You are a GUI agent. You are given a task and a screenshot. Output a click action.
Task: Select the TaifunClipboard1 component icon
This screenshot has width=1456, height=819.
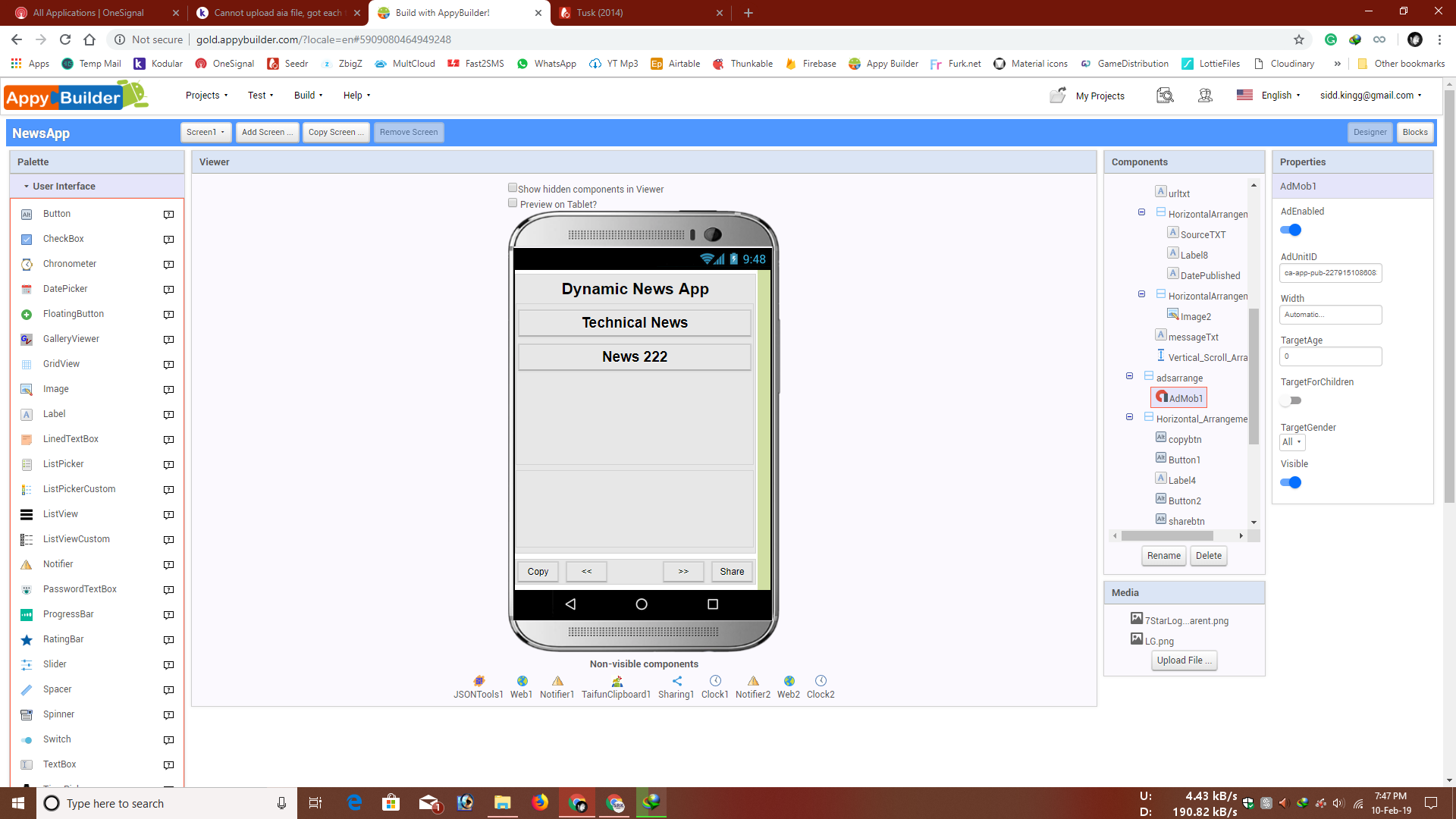[x=617, y=681]
